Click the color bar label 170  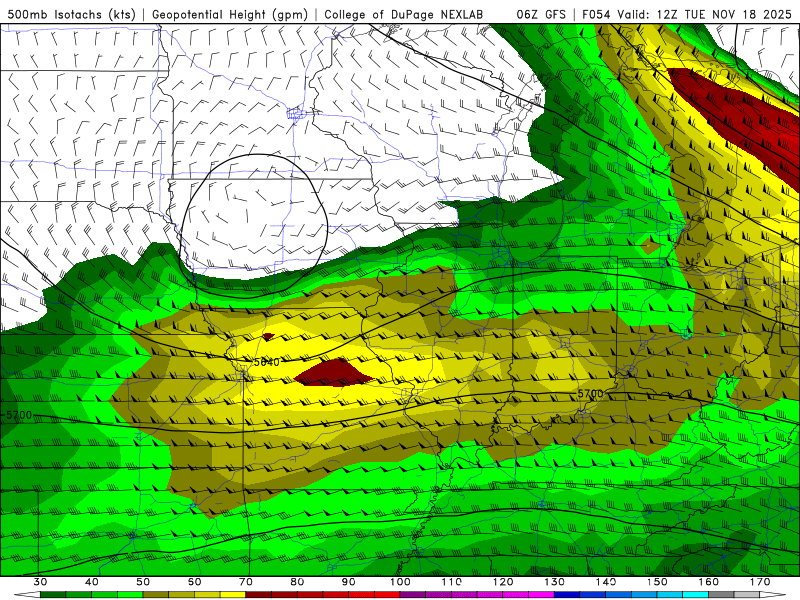(x=760, y=582)
